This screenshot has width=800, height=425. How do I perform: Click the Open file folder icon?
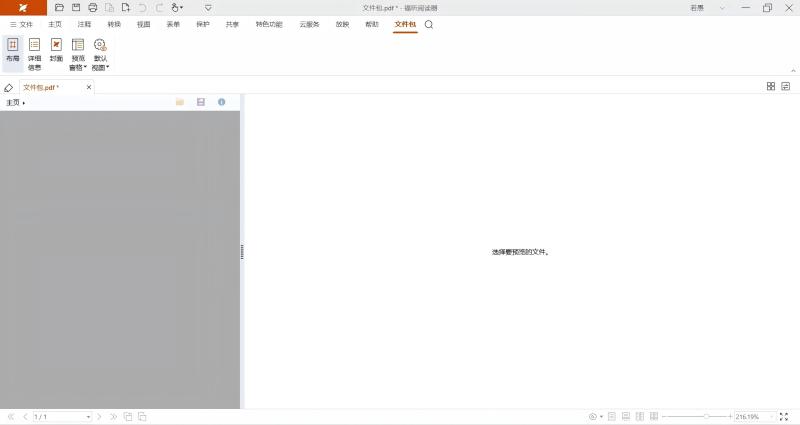(59, 7)
